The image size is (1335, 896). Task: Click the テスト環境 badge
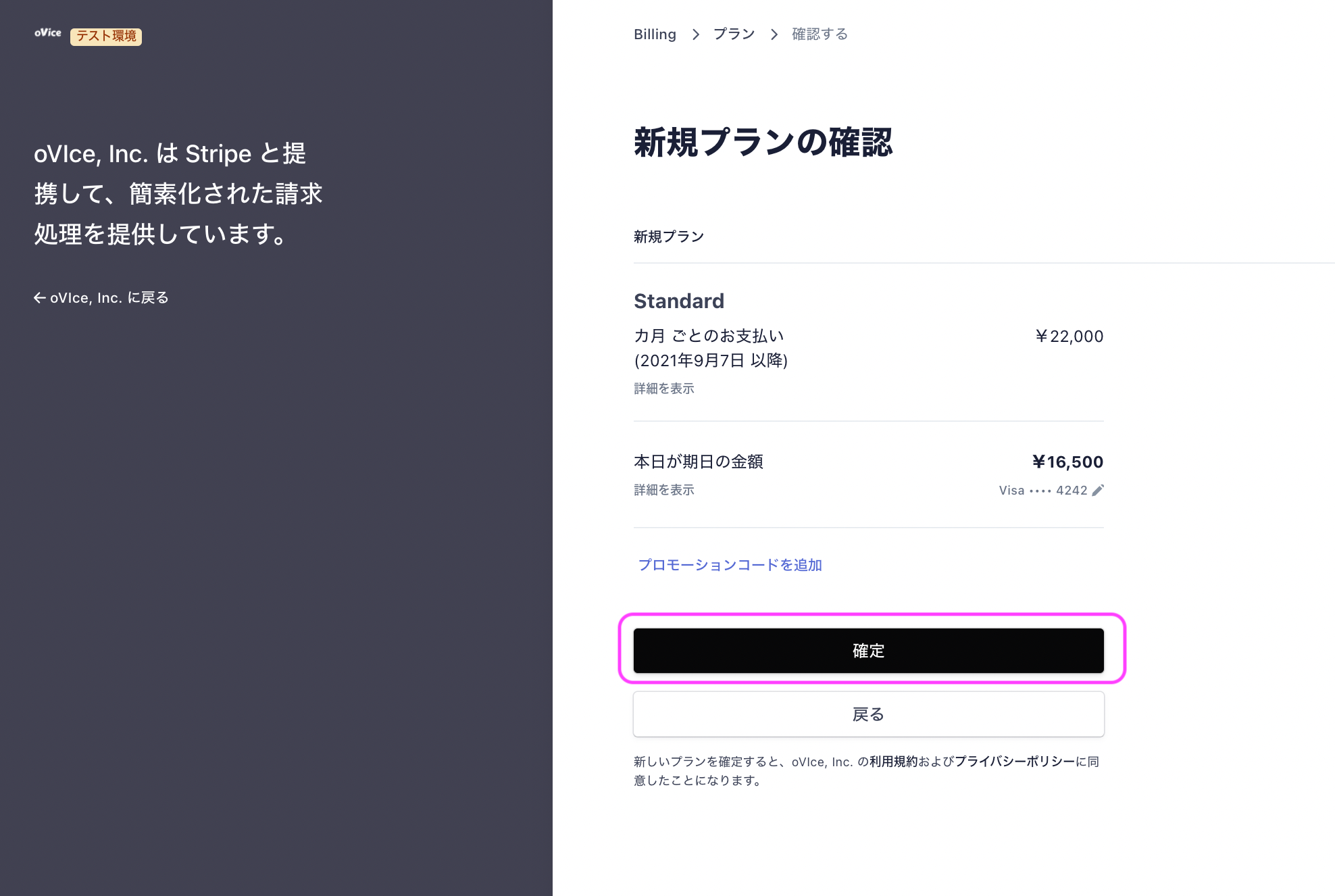tap(106, 36)
